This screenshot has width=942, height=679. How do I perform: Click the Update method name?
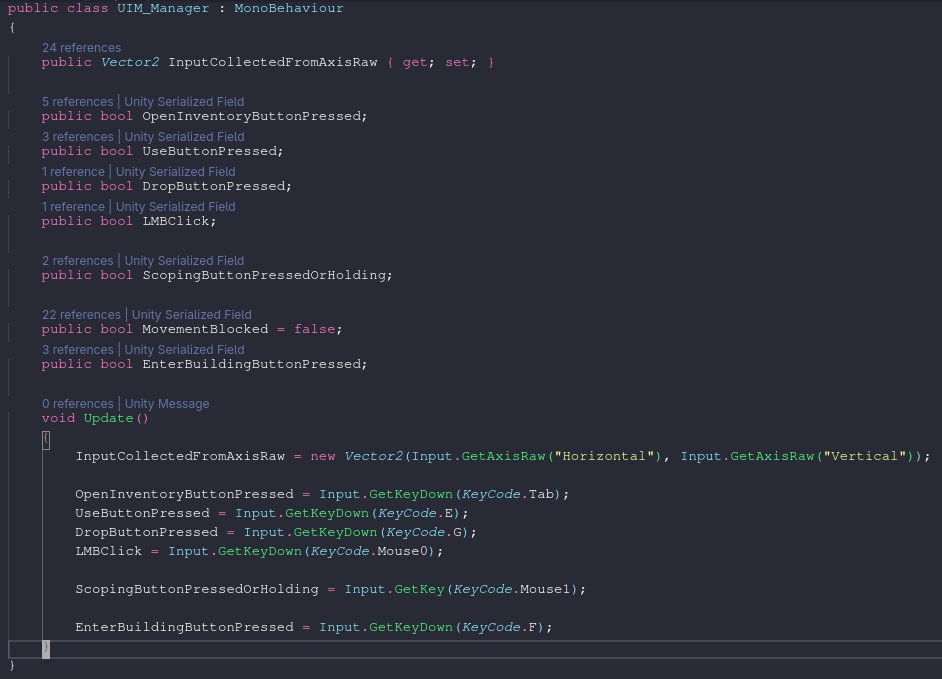click(109, 418)
